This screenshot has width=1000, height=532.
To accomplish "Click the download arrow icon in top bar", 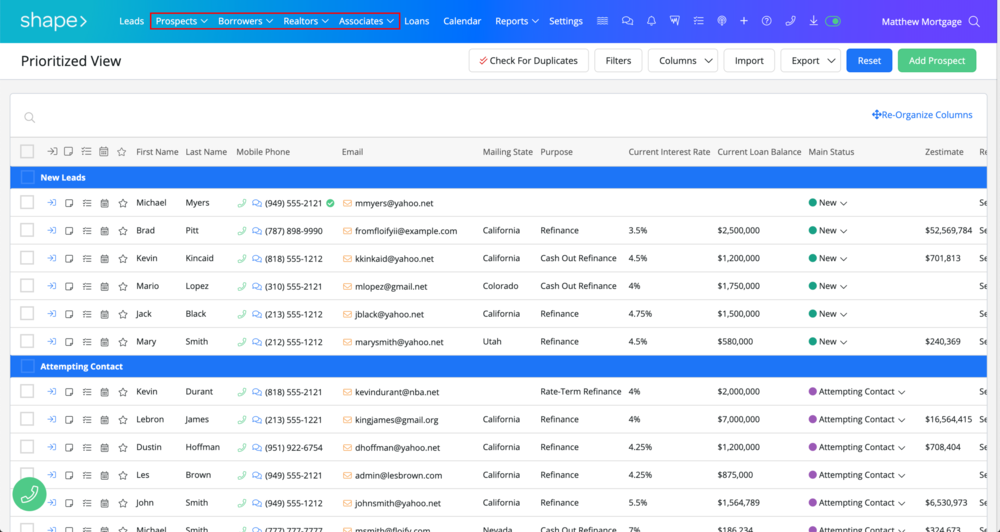I will [x=813, y=21].
